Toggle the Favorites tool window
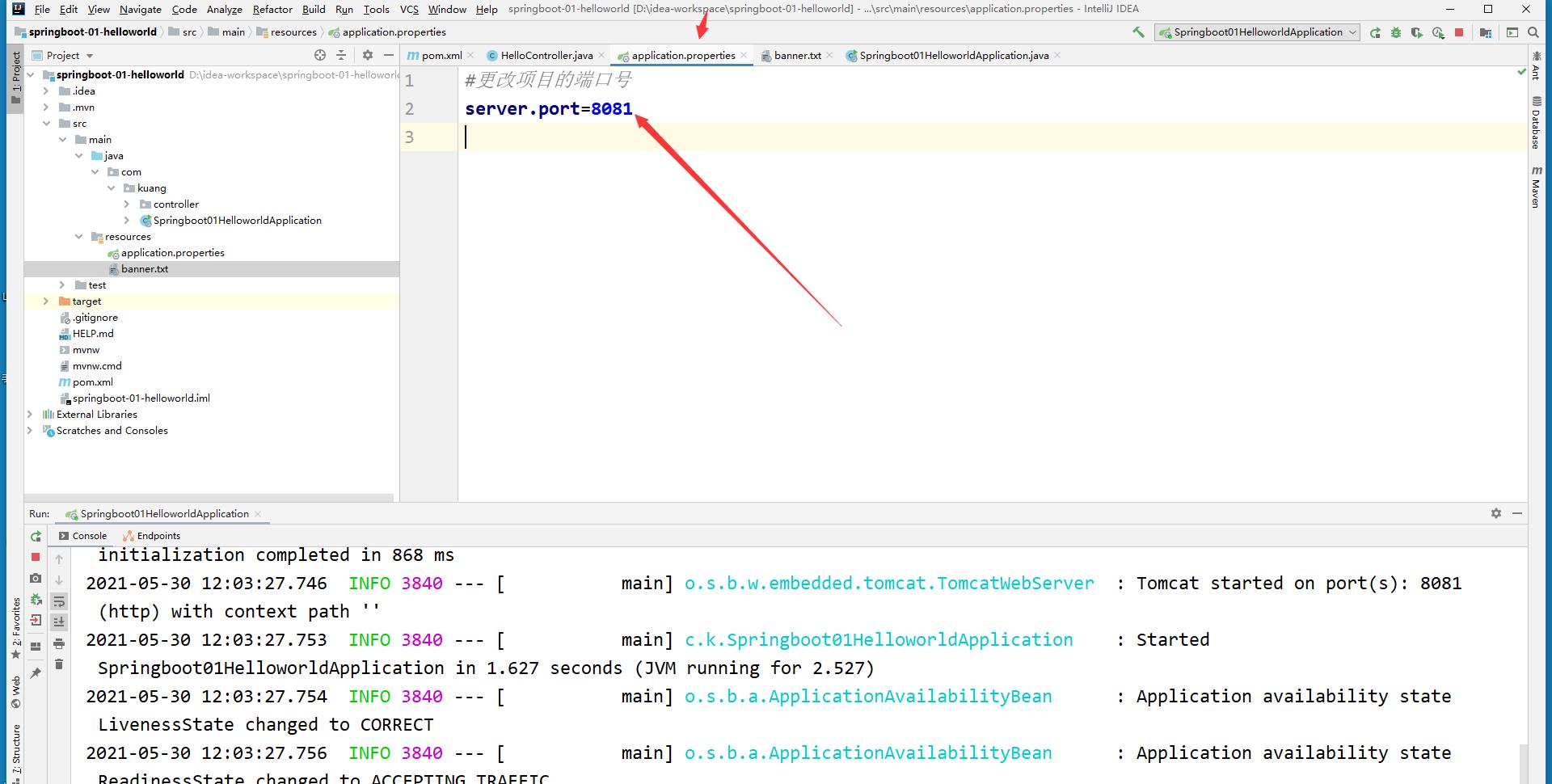 (x=15, y=629)
